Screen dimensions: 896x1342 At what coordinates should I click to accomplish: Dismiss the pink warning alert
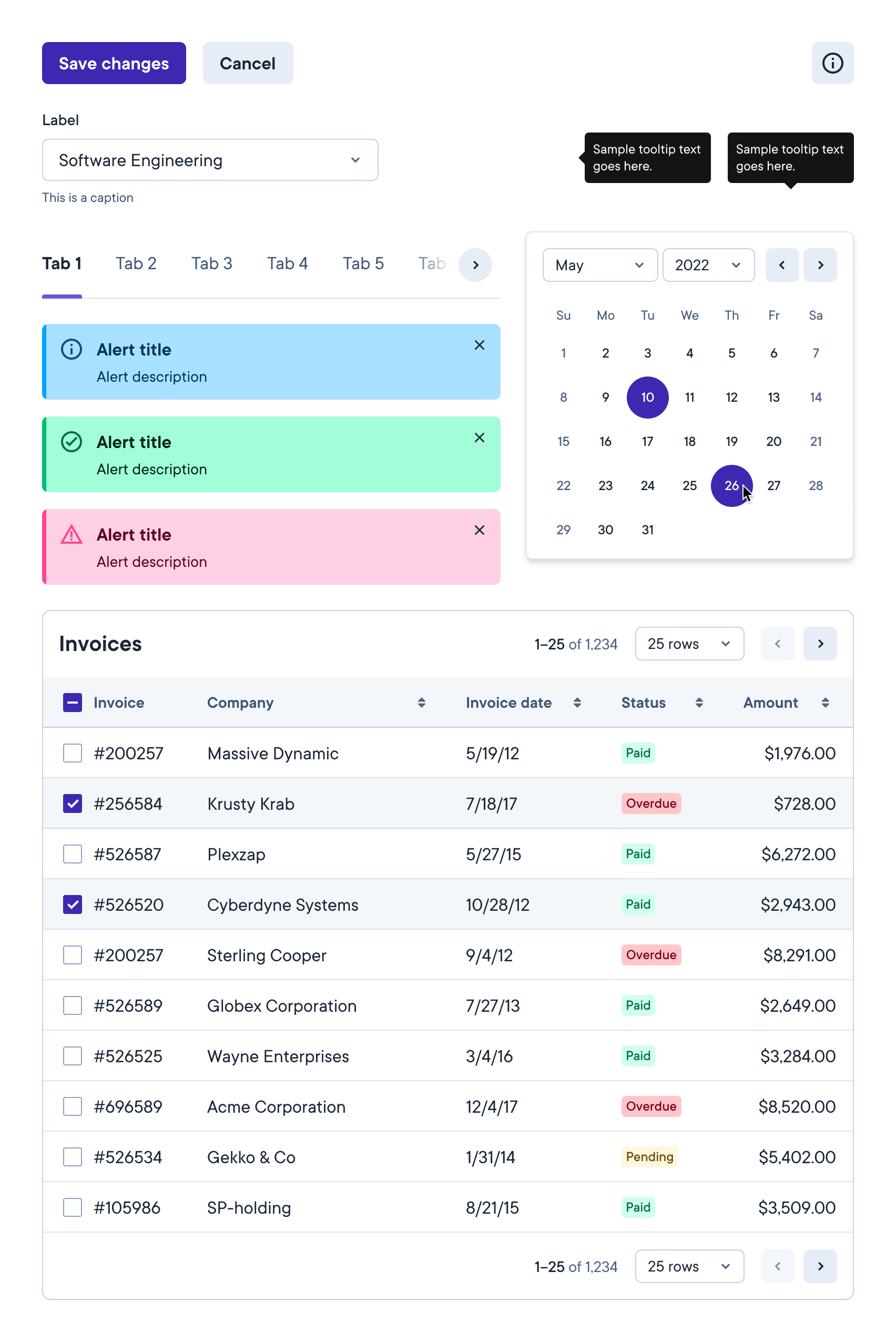(479, 530)
